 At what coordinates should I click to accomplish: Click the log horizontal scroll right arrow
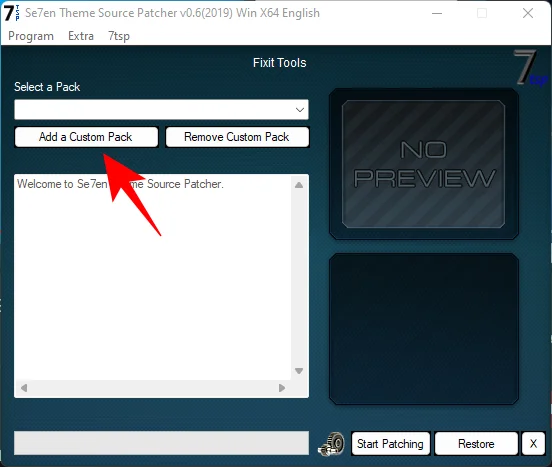pyautogui.click(x=282, y=388)
